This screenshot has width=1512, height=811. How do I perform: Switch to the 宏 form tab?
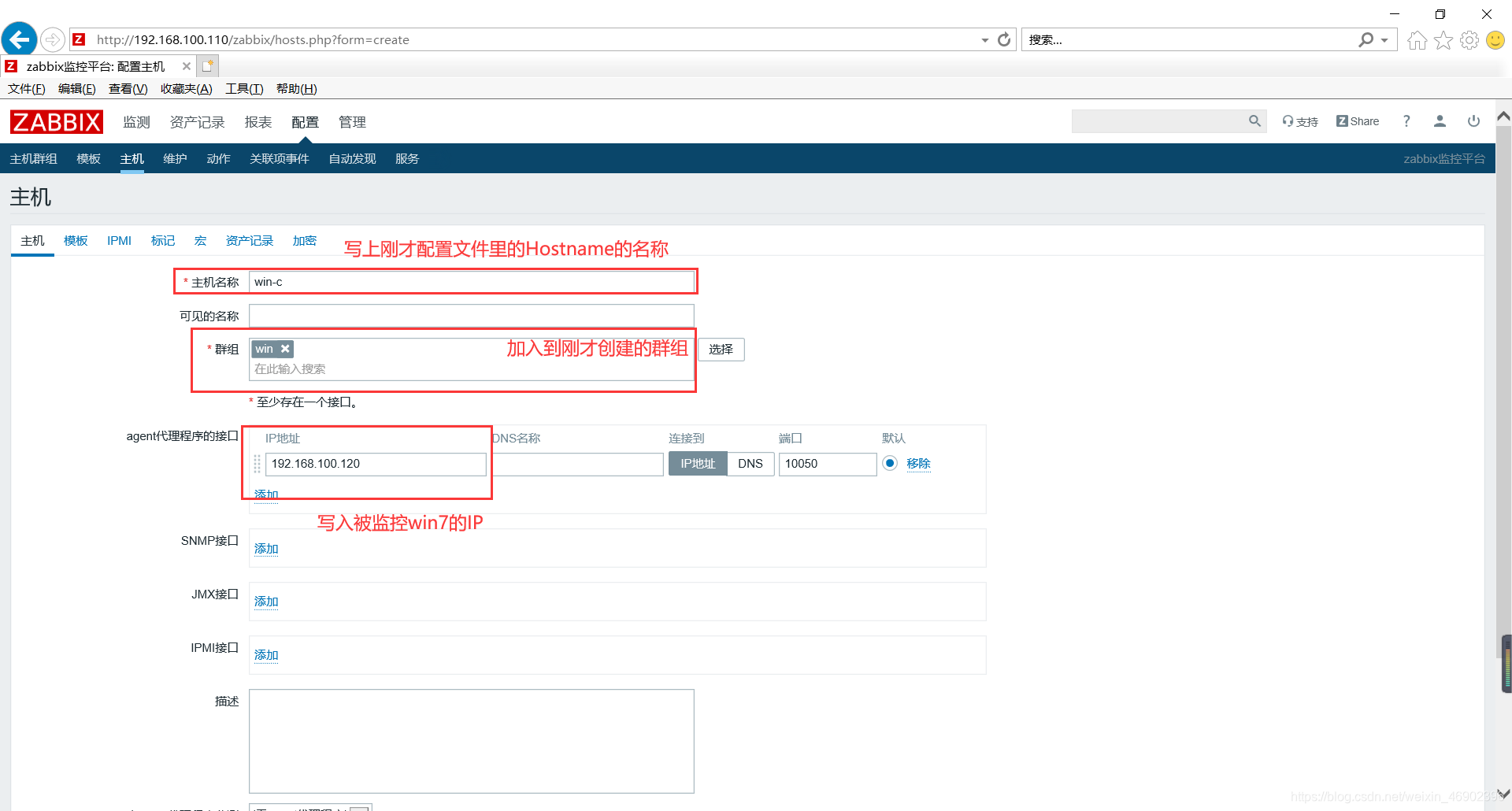[201, 241]
